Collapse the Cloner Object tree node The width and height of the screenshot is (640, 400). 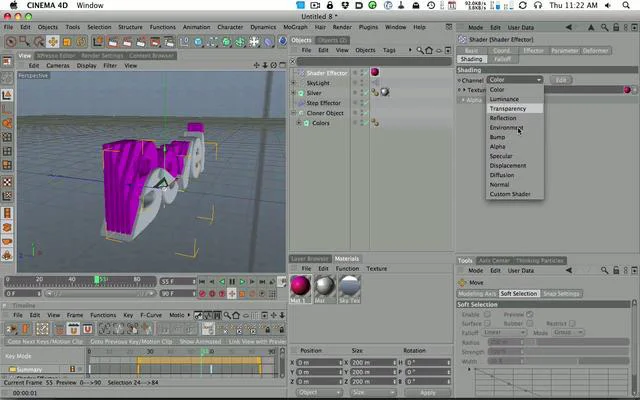coord(293,113)
